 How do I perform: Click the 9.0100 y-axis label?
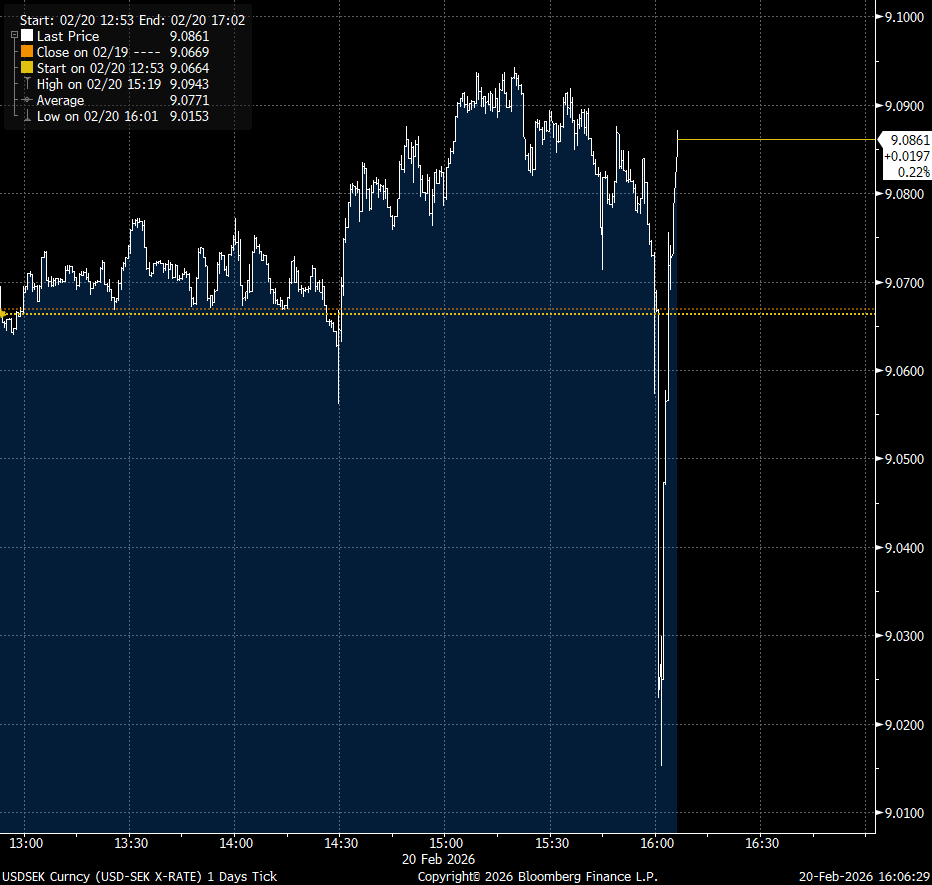coord(904,813)
